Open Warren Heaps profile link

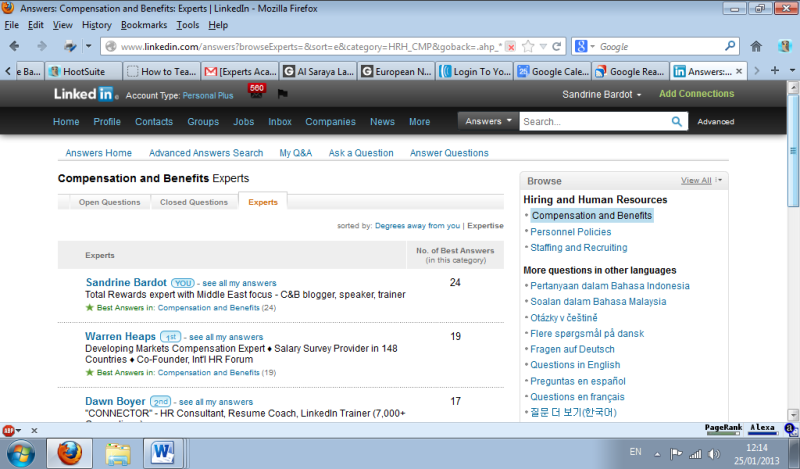coord(120,336)
